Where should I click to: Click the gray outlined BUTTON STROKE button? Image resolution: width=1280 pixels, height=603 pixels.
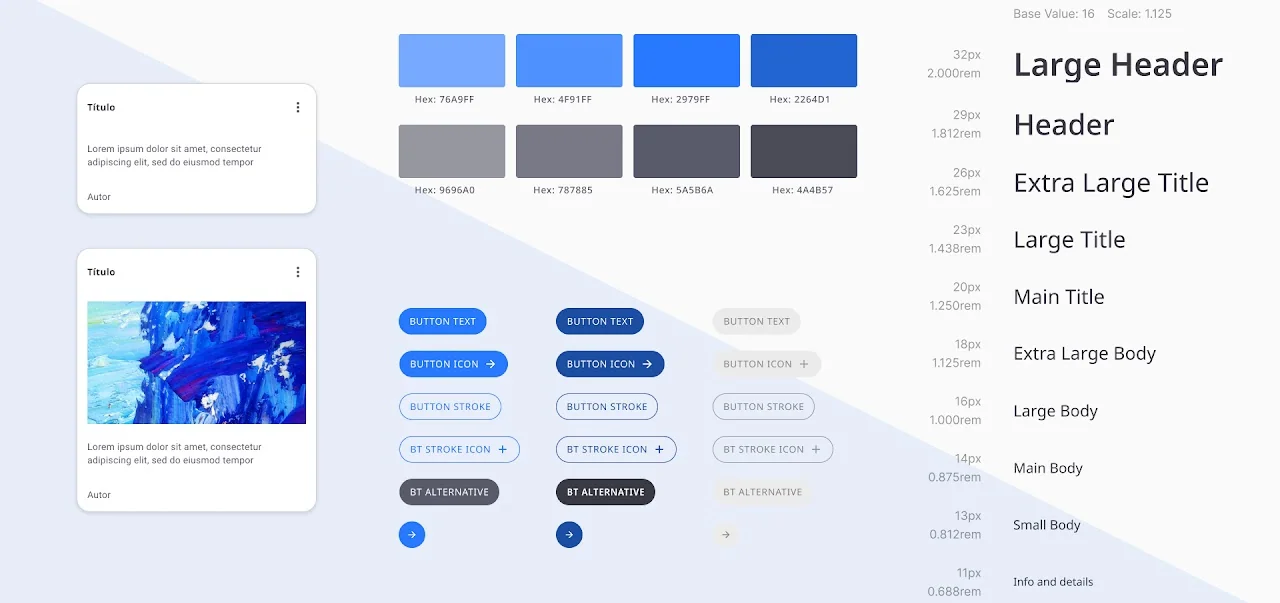point(764,407)
